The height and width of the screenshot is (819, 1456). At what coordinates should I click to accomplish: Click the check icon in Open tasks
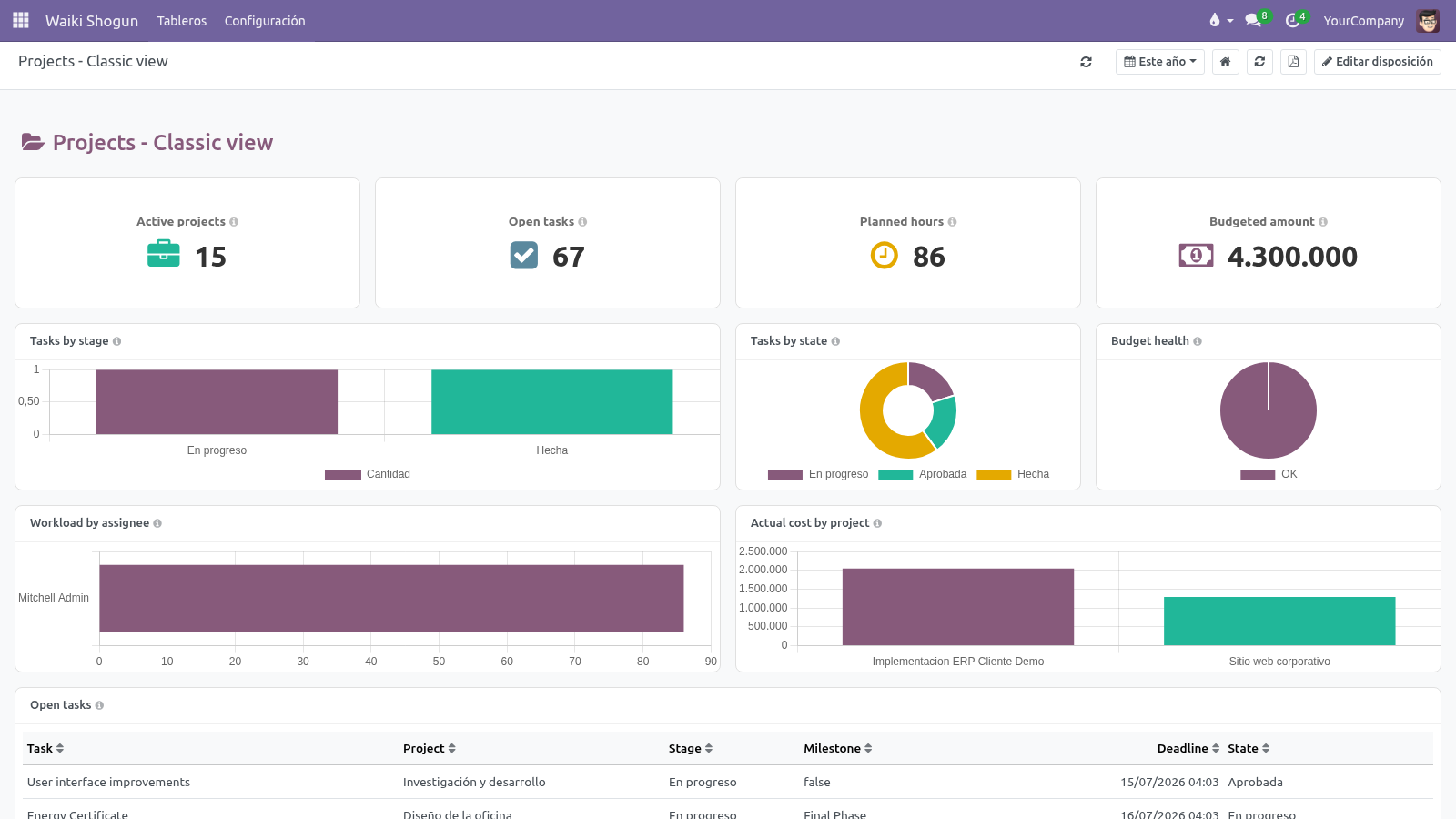coord(524,256)
